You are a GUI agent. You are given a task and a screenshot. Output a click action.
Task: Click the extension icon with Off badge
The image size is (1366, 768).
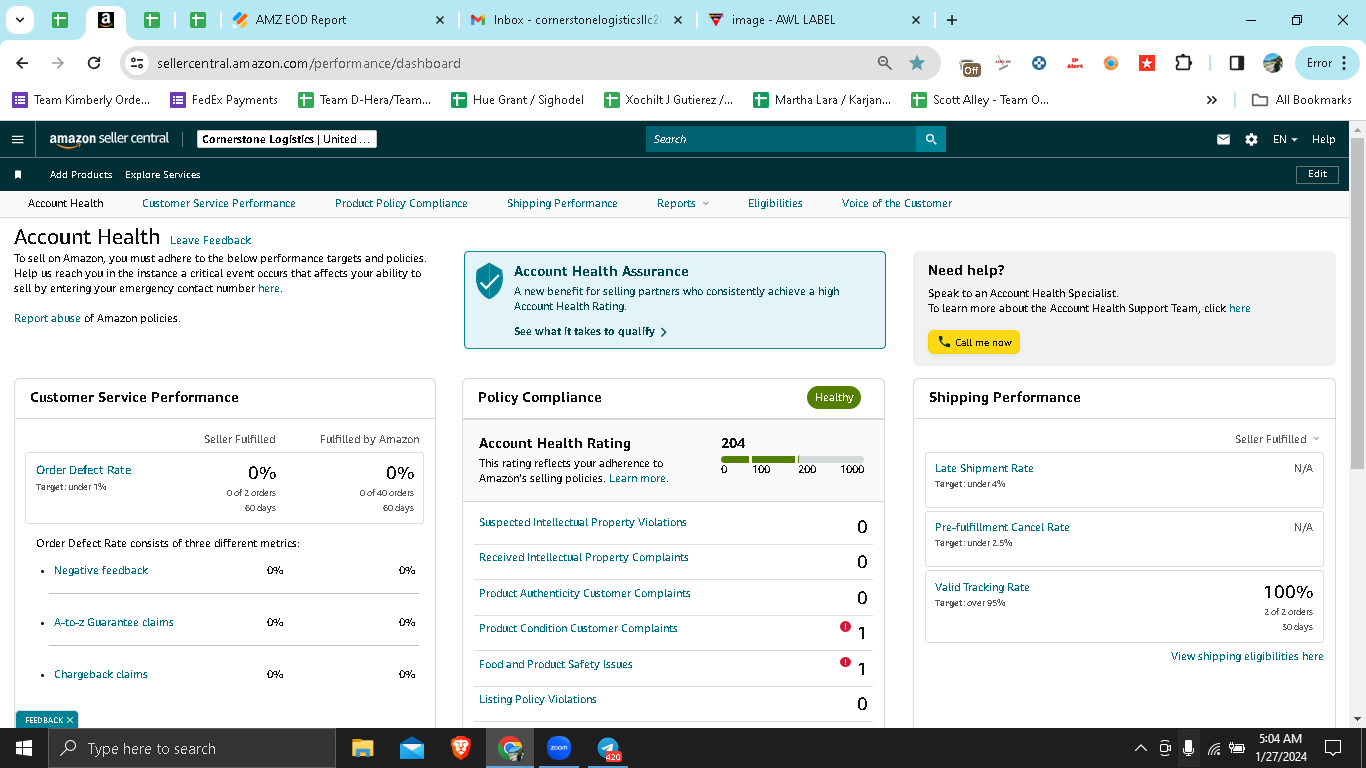[969, 65]
